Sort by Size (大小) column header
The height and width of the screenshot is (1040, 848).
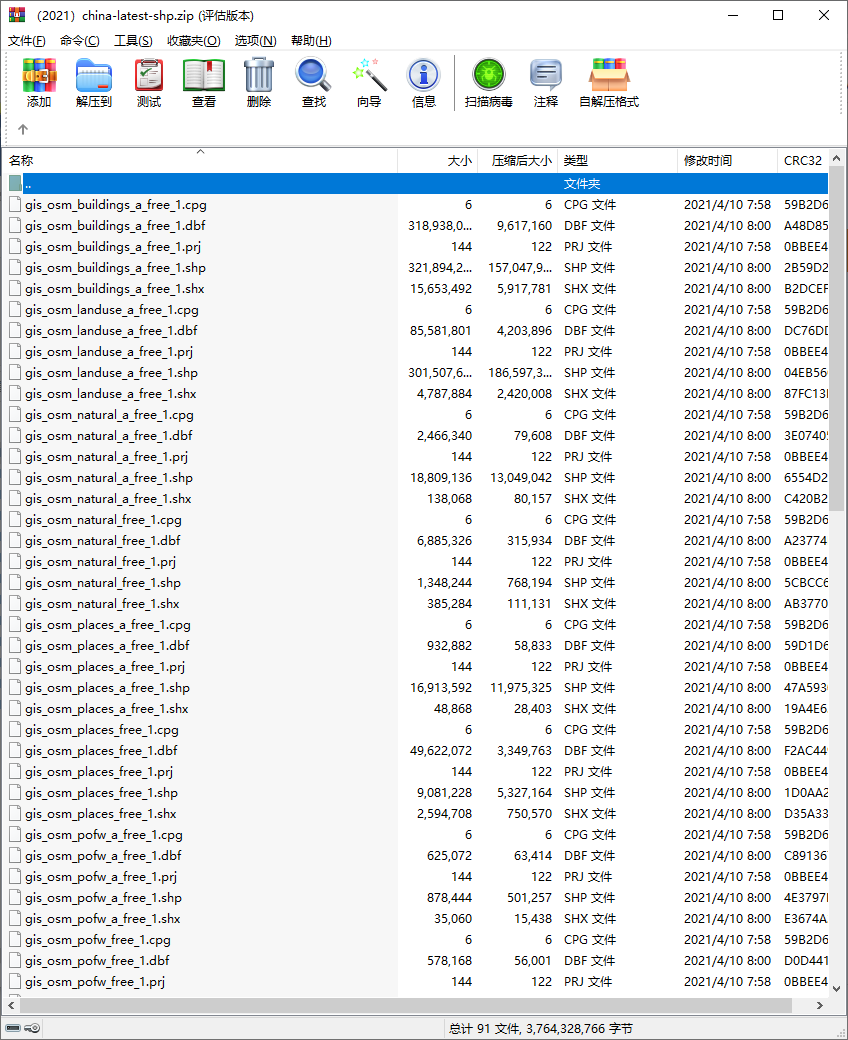pyautogui.click(x=438, y=161)
